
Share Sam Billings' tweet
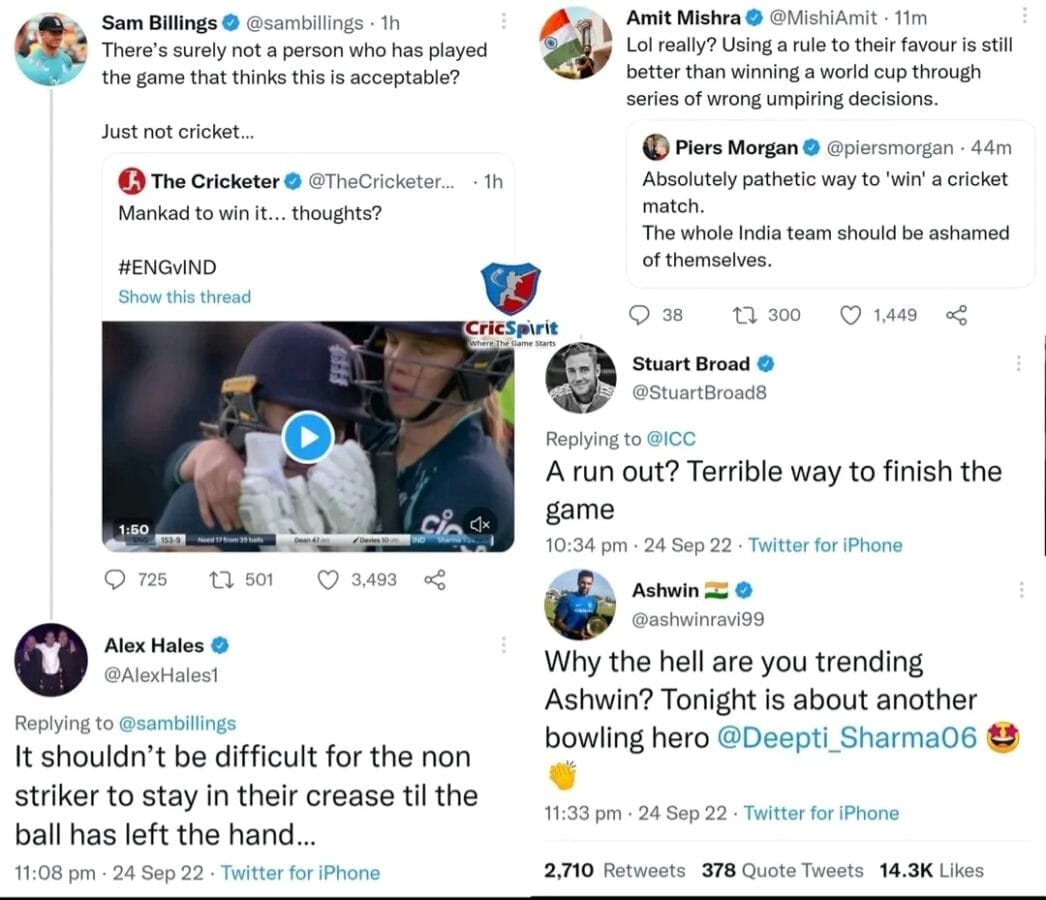coord(435,580)
